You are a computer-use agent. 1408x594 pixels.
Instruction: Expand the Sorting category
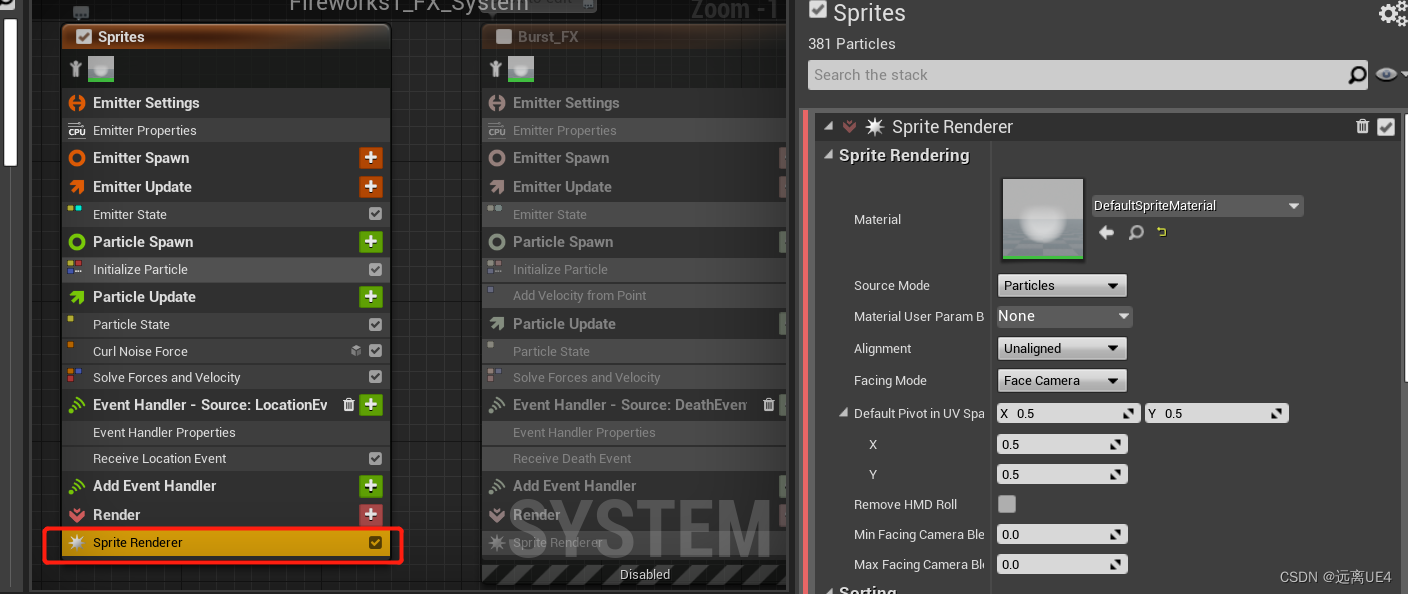[828, 591]
